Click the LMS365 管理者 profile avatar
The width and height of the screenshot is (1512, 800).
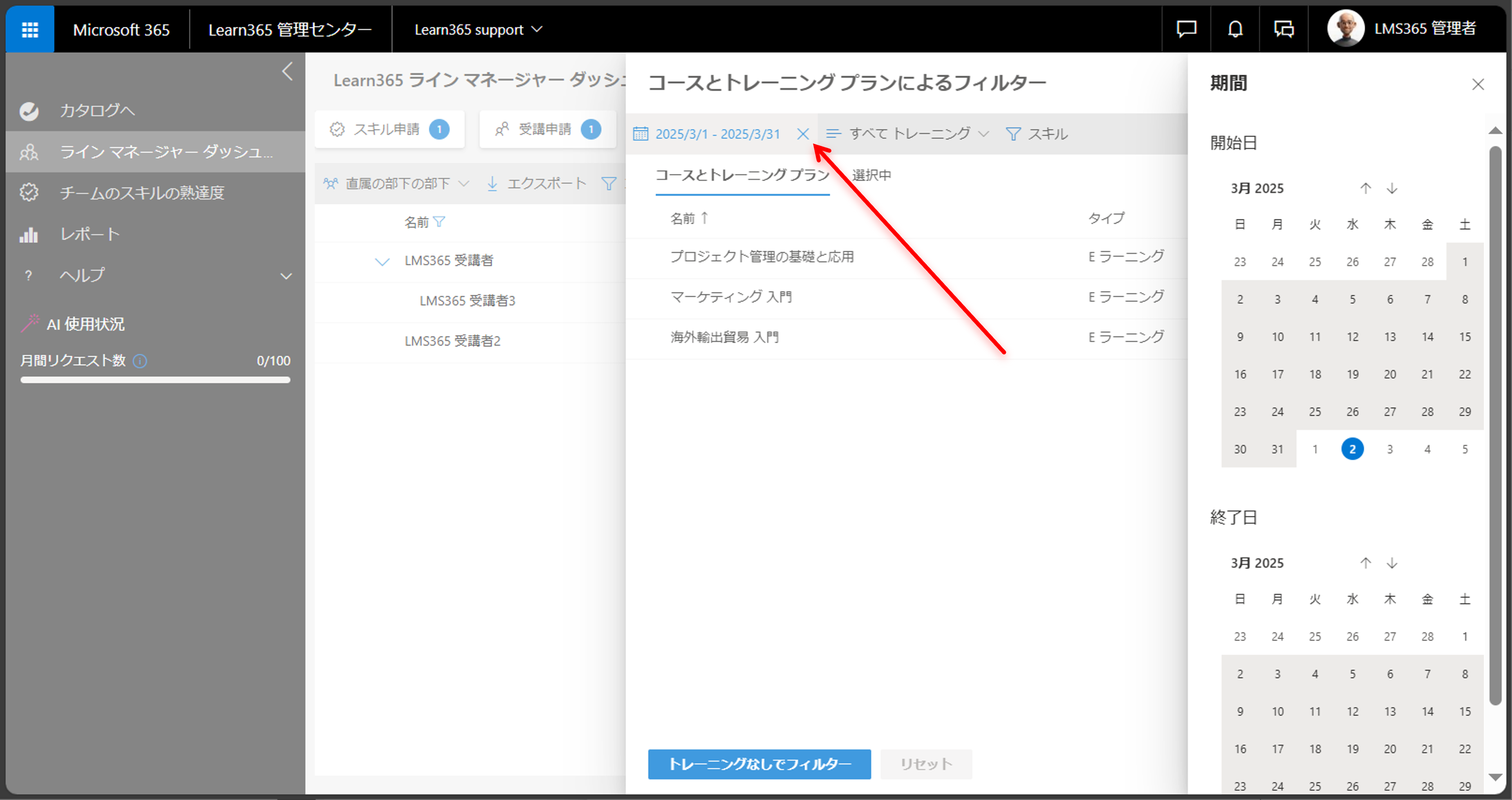point(1345,27)
